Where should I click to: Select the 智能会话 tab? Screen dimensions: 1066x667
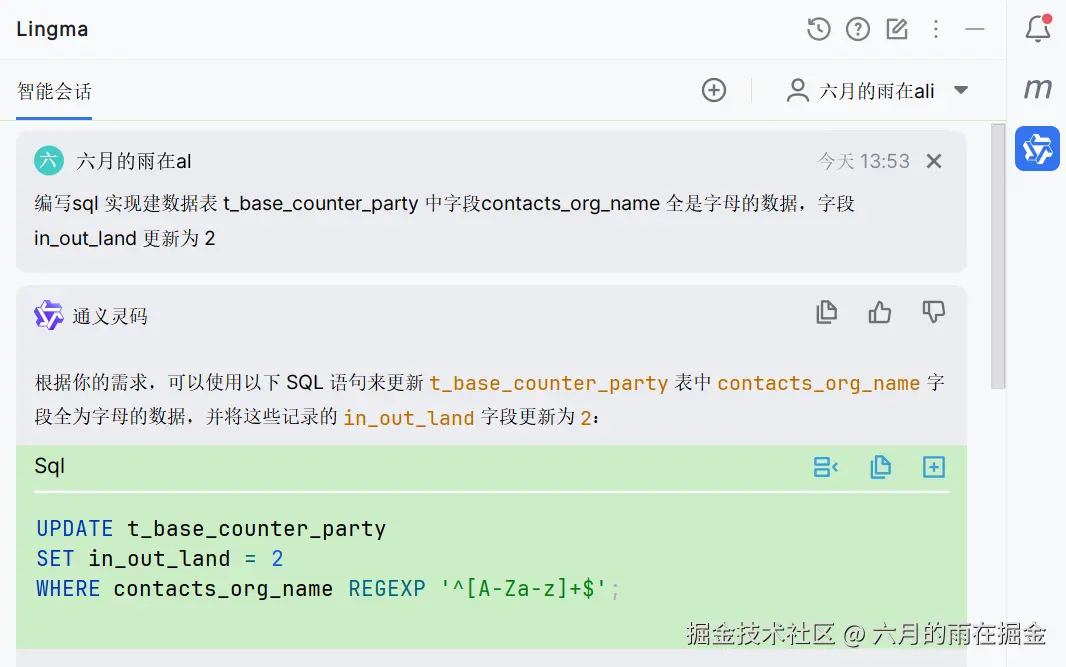(54, 92)
